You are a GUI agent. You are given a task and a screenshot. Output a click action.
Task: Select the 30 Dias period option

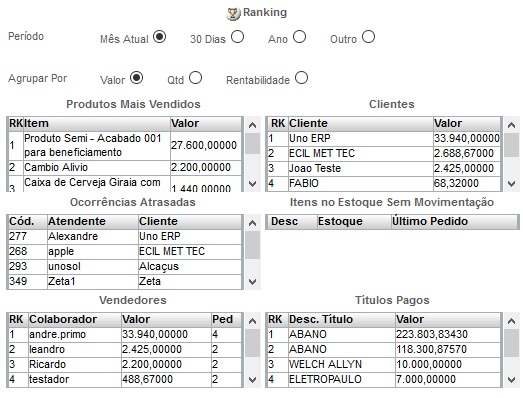237,36
